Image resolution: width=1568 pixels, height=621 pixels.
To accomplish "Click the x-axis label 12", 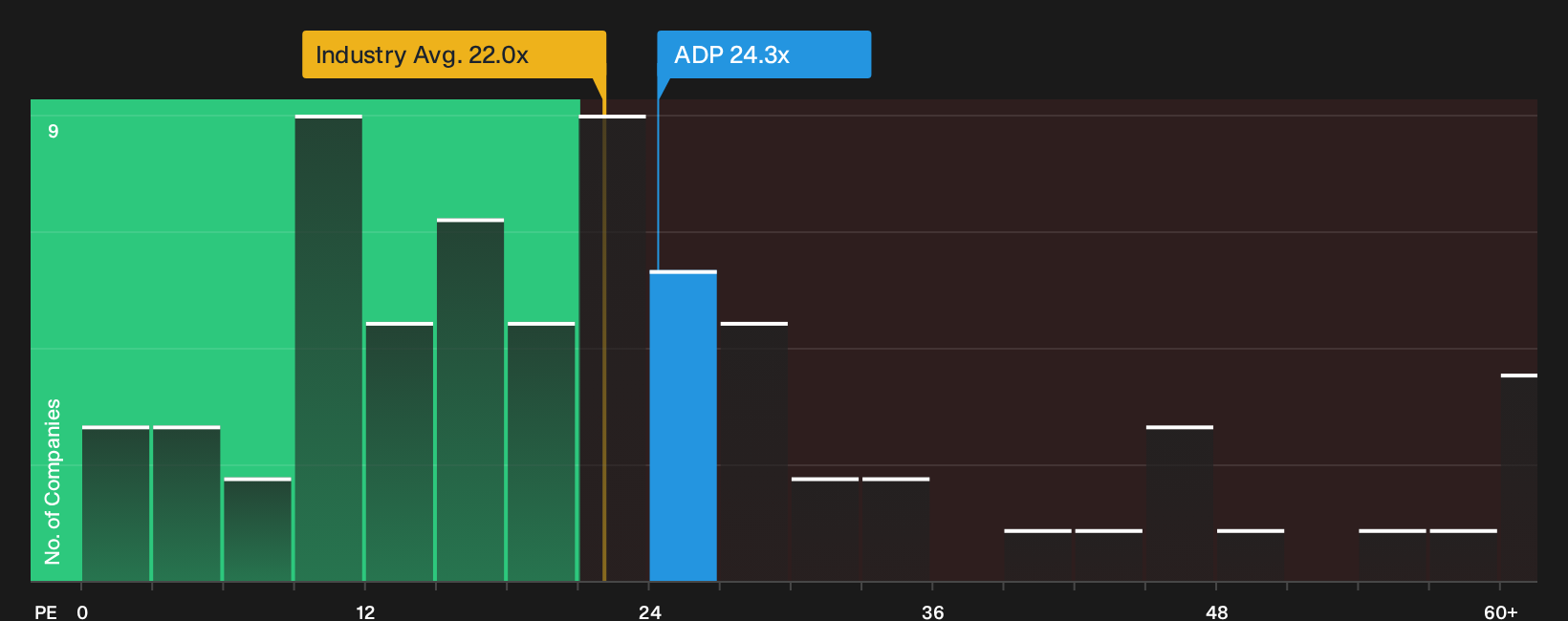I will pyautogui.click(x=365, y=611).
